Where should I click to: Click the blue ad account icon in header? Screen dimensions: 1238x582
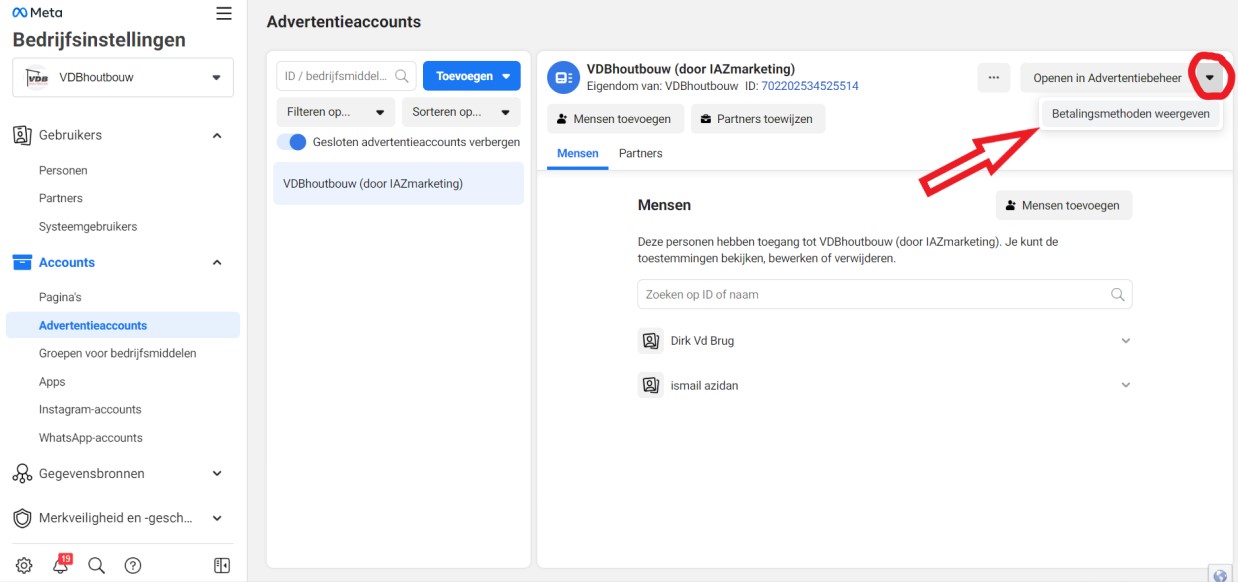click(x=563, y=77)
